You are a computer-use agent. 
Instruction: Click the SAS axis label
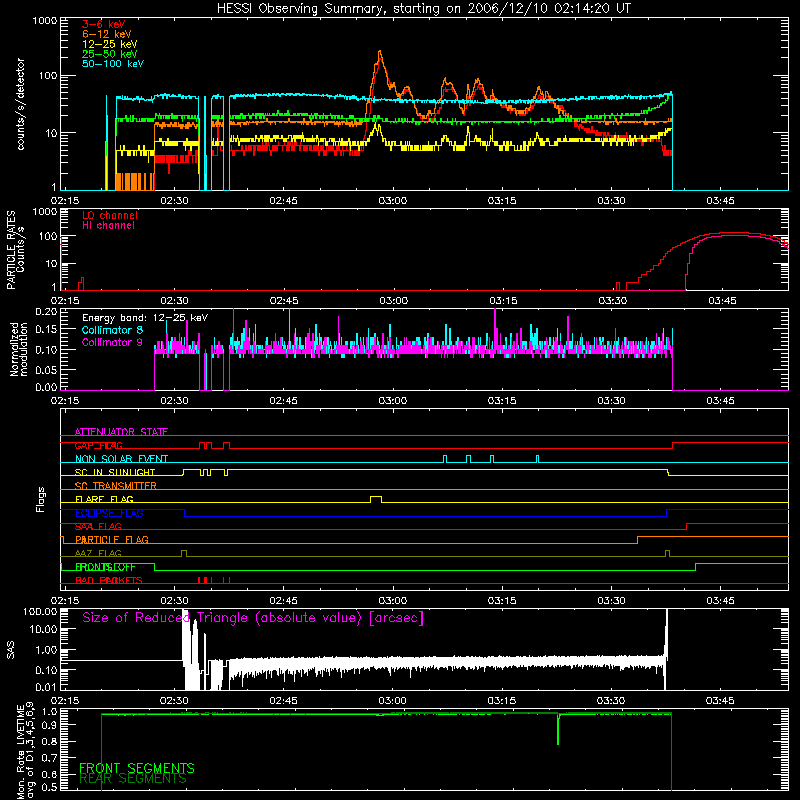click(10, 651)
